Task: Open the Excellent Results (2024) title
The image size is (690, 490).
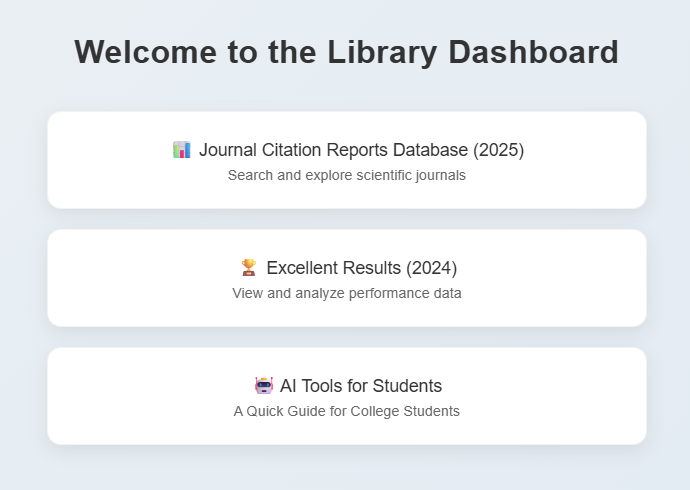Action: (362, 268)
